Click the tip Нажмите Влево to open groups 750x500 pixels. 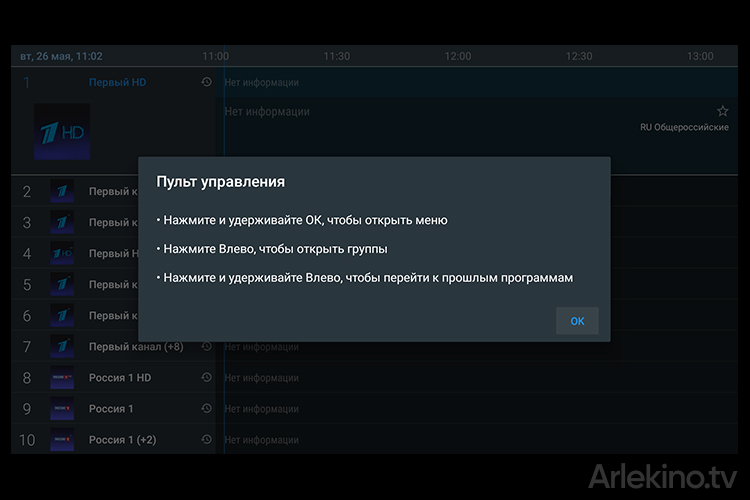272,249
